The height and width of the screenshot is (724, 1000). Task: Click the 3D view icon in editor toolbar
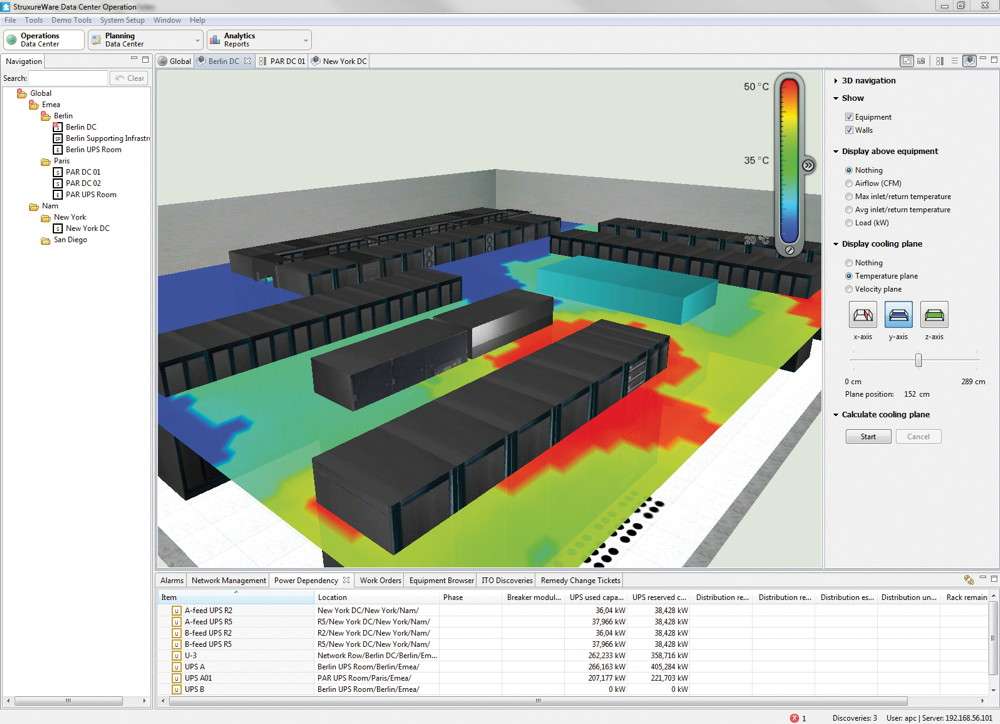pyautogui.click(x=969, y=61)
